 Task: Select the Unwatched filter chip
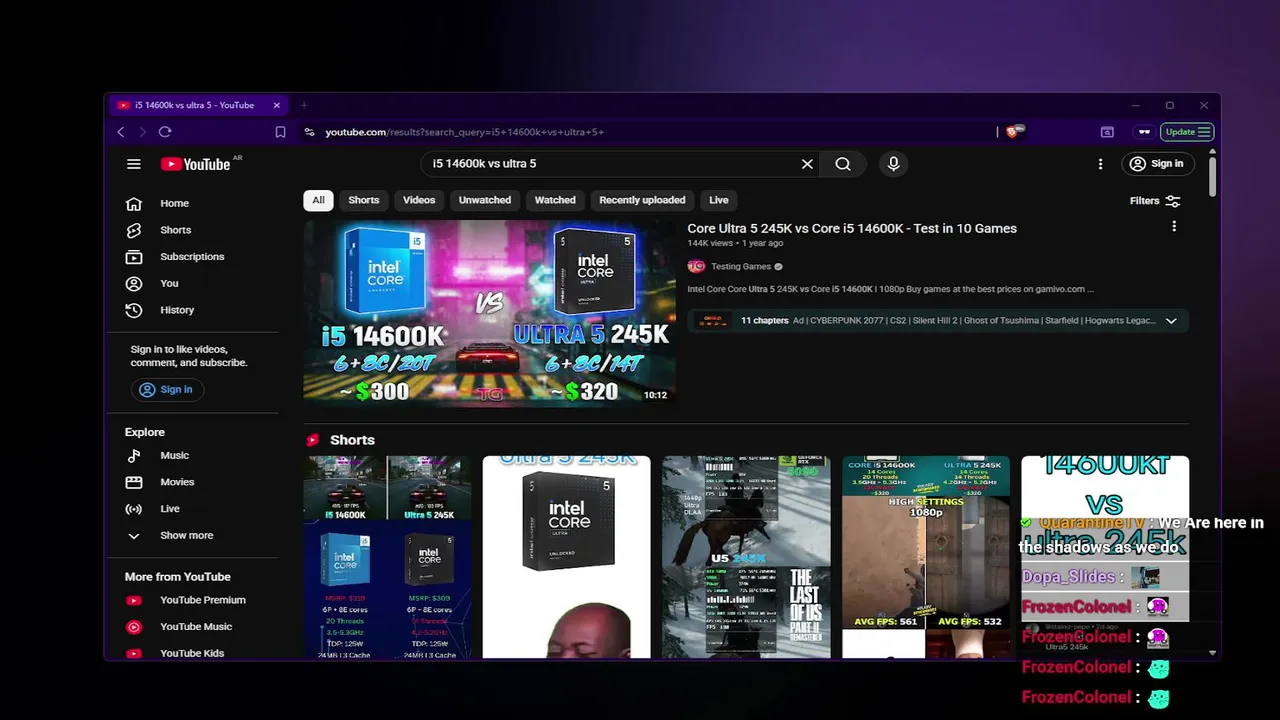485,200
